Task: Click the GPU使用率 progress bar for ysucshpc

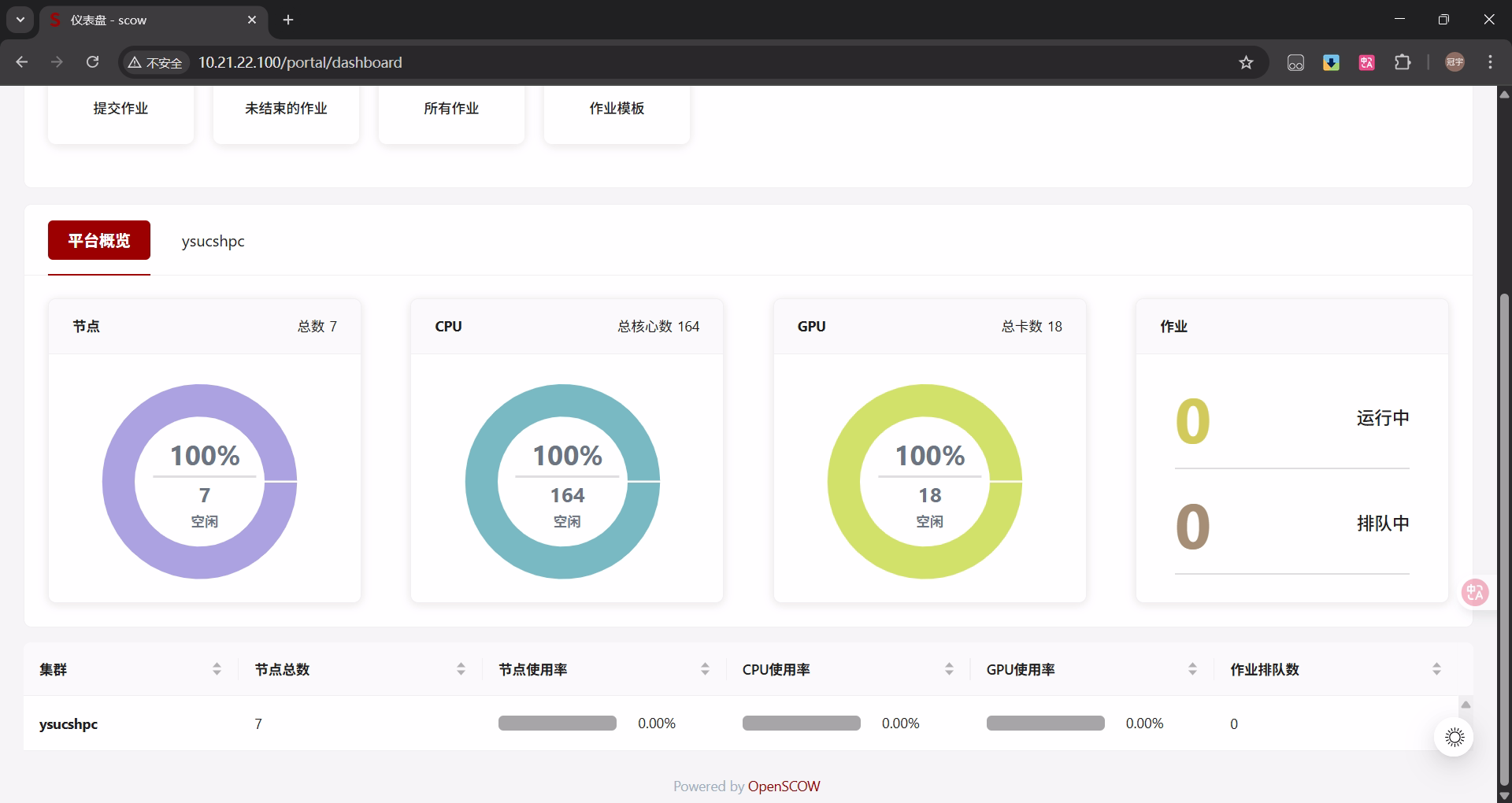Action: [x=1045, y=723]
